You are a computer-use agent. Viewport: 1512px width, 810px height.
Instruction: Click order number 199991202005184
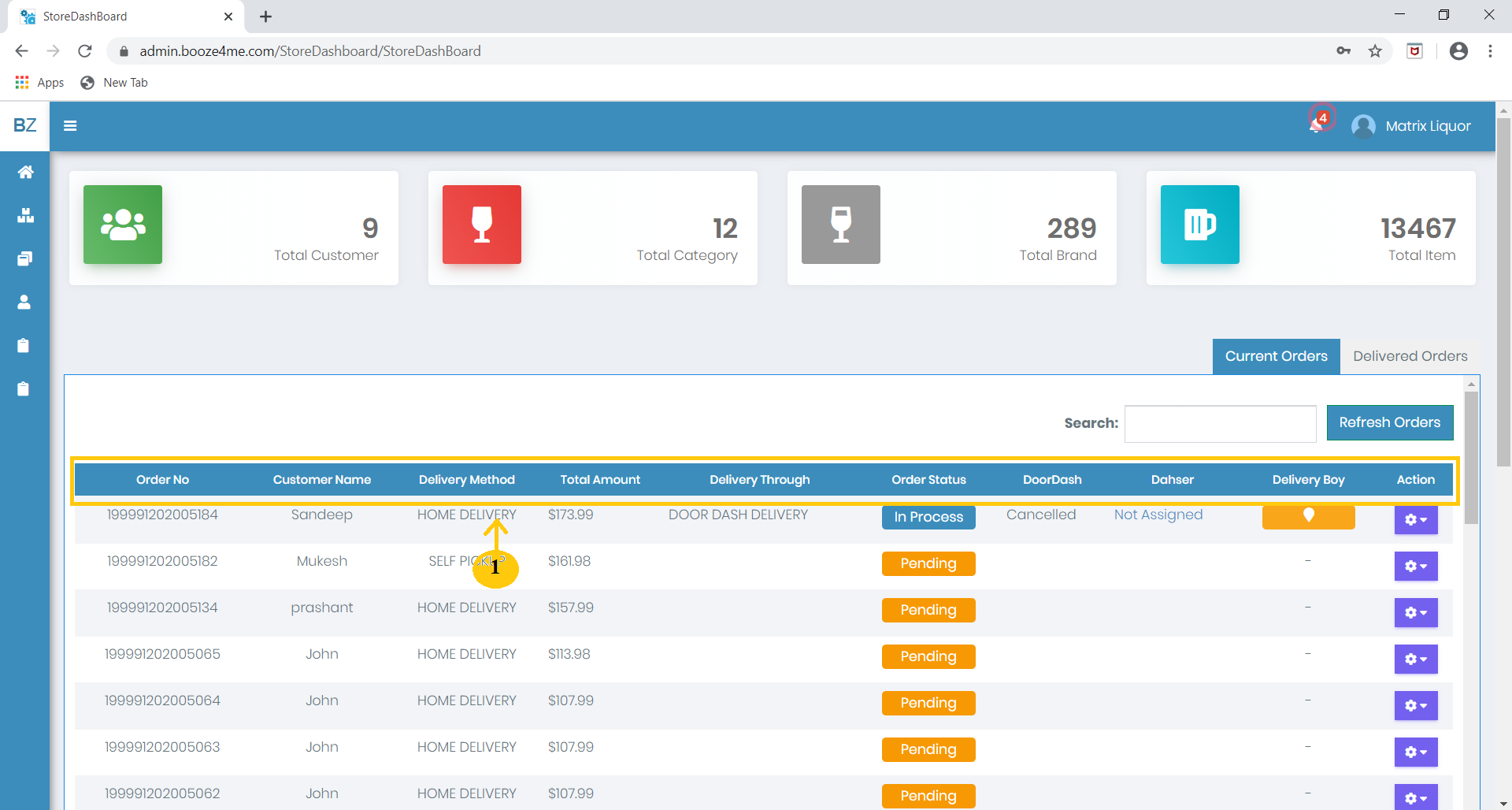click(162, 515)
